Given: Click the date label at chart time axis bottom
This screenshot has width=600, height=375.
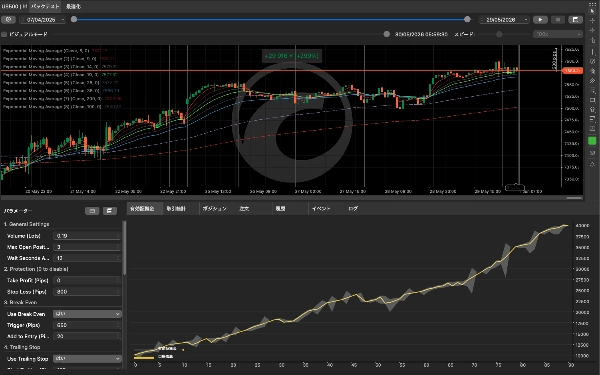Looking at the screenshot, I should pos(515,188).
